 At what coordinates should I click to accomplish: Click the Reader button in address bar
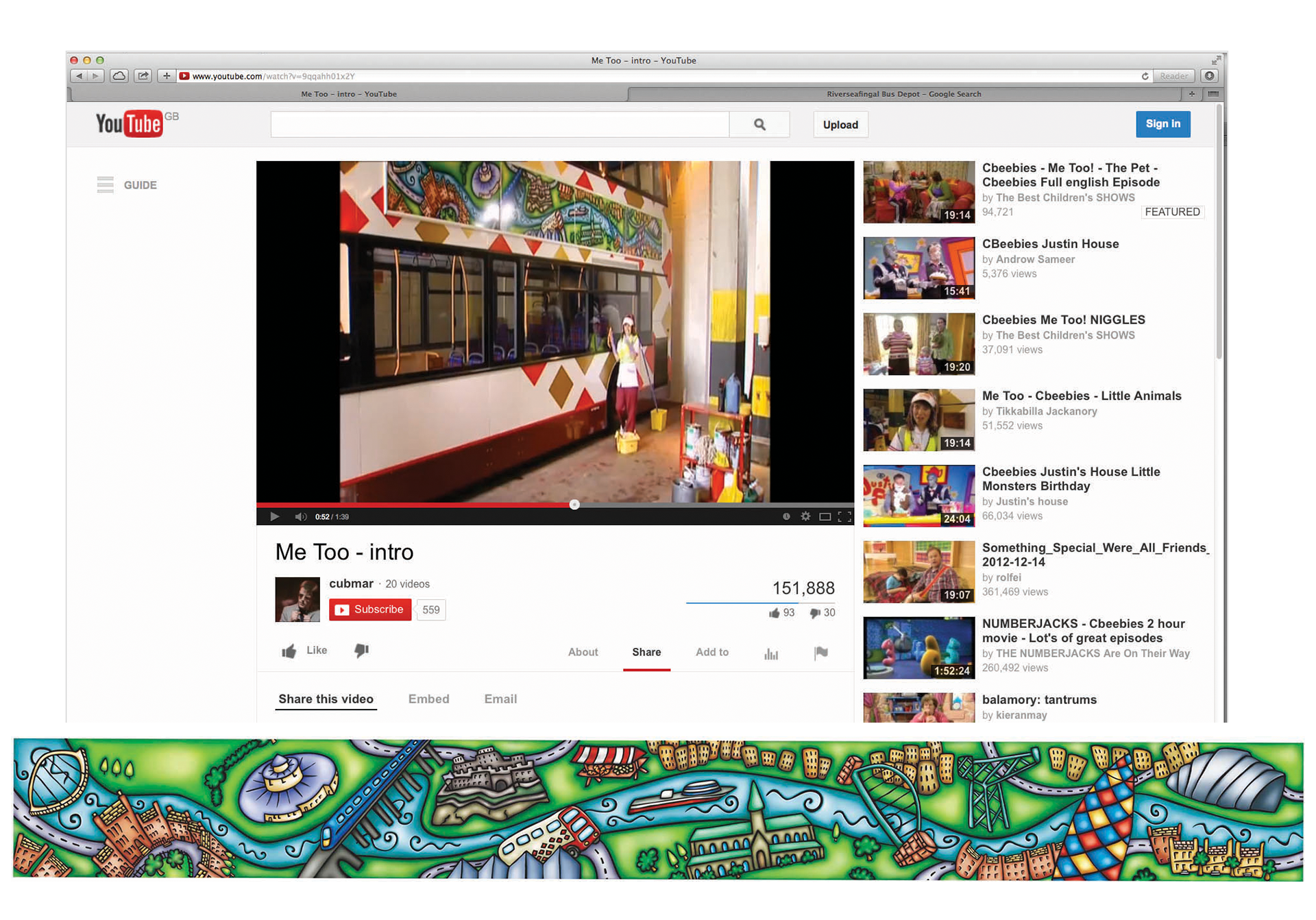click(1173, 76)
